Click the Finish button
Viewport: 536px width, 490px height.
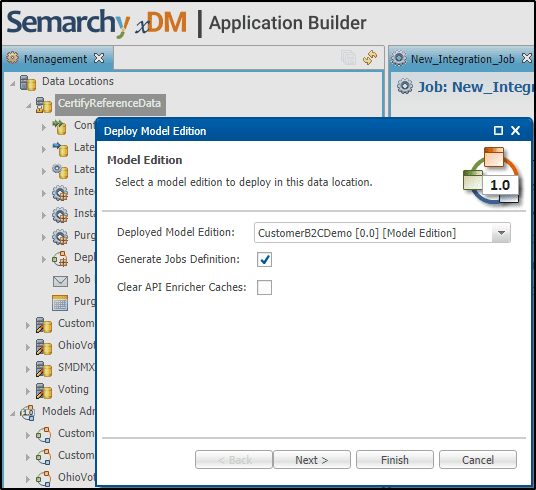[395, 460]
